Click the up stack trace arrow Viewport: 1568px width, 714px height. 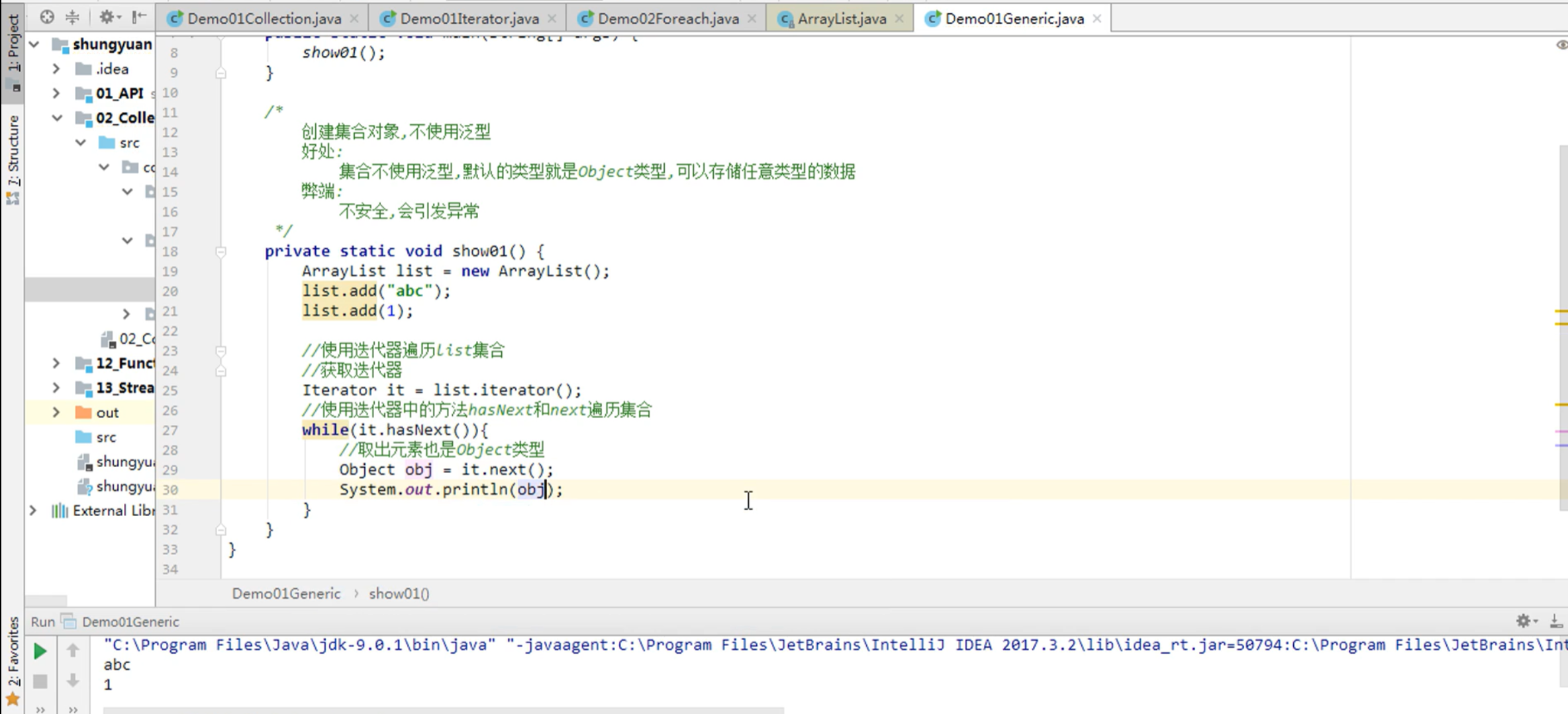point(73,651)
